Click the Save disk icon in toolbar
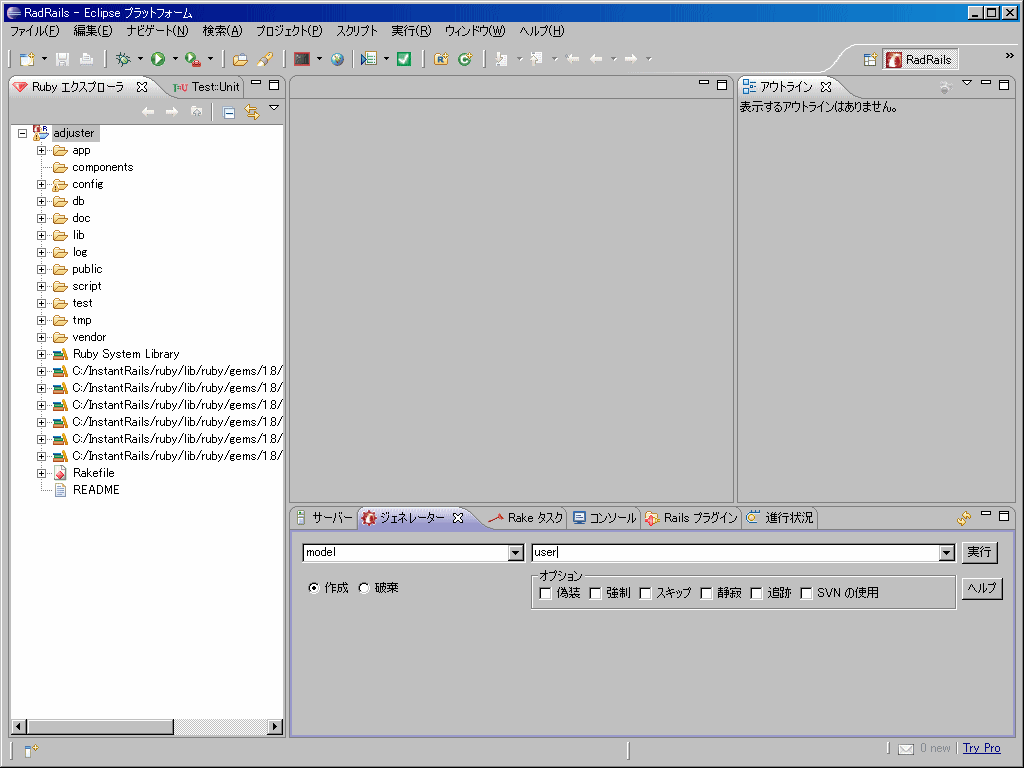 (63, 59)
